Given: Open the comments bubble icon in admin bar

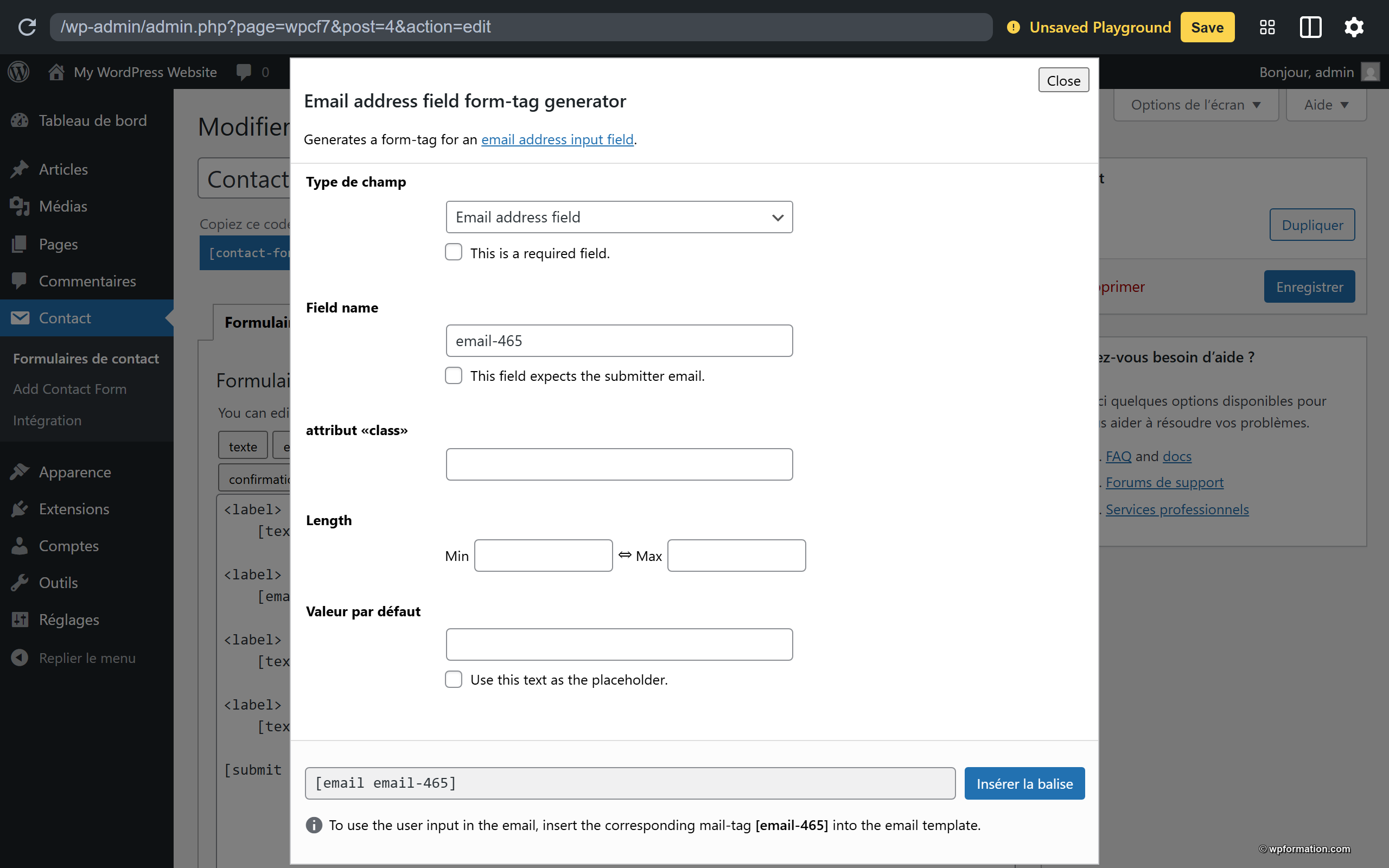Looking at the screenshot, I should [x=244, y=72].
